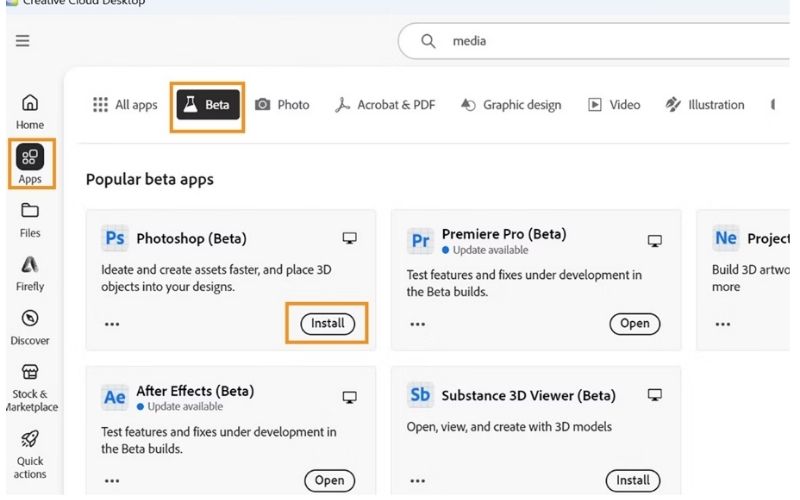Install Photoshop (Beta)
Image resolution: width=800 pixels, height=500 pixels.
pos(328,323)
